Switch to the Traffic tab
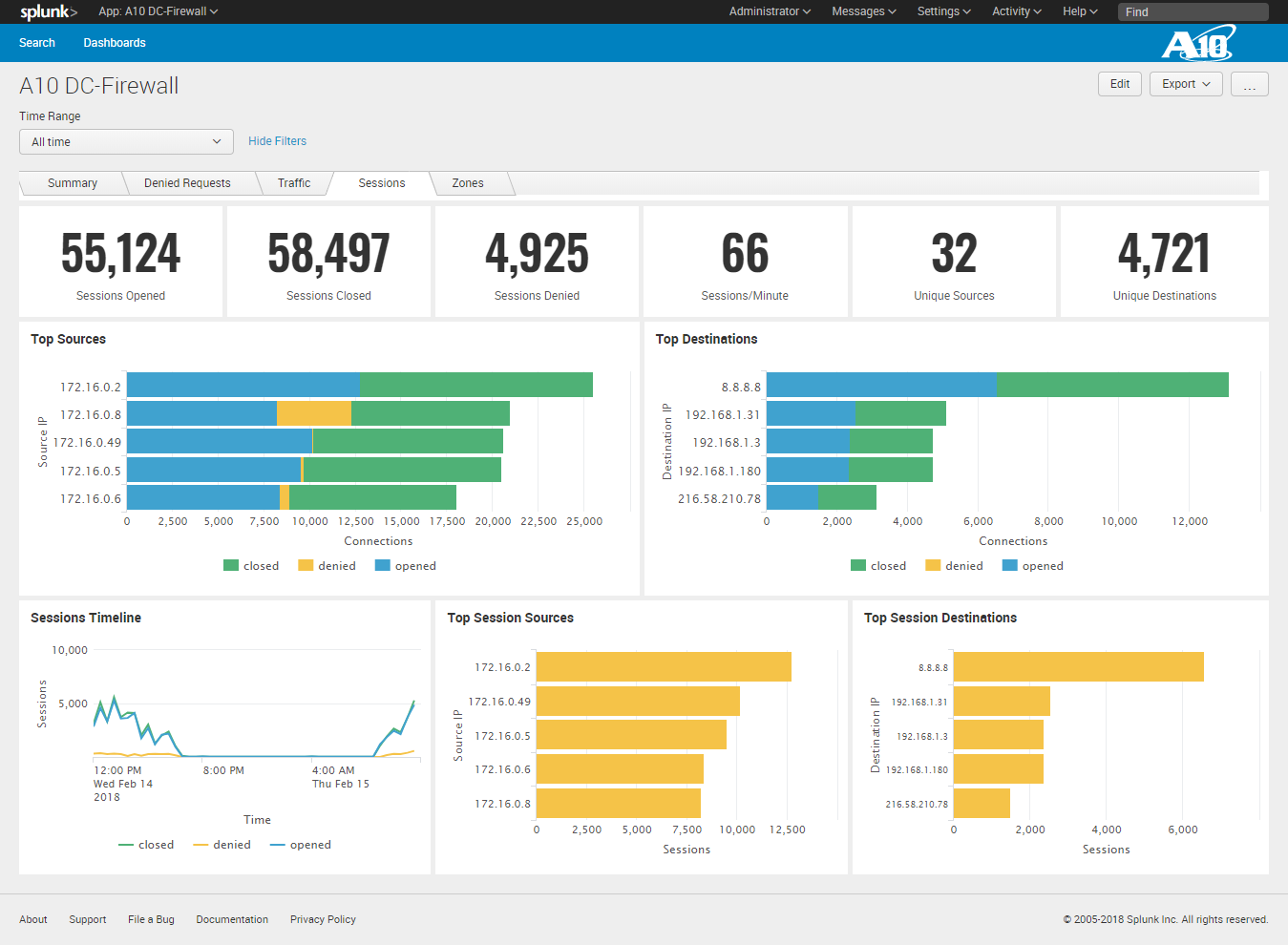1288x945 pixels. click(294, 183)
